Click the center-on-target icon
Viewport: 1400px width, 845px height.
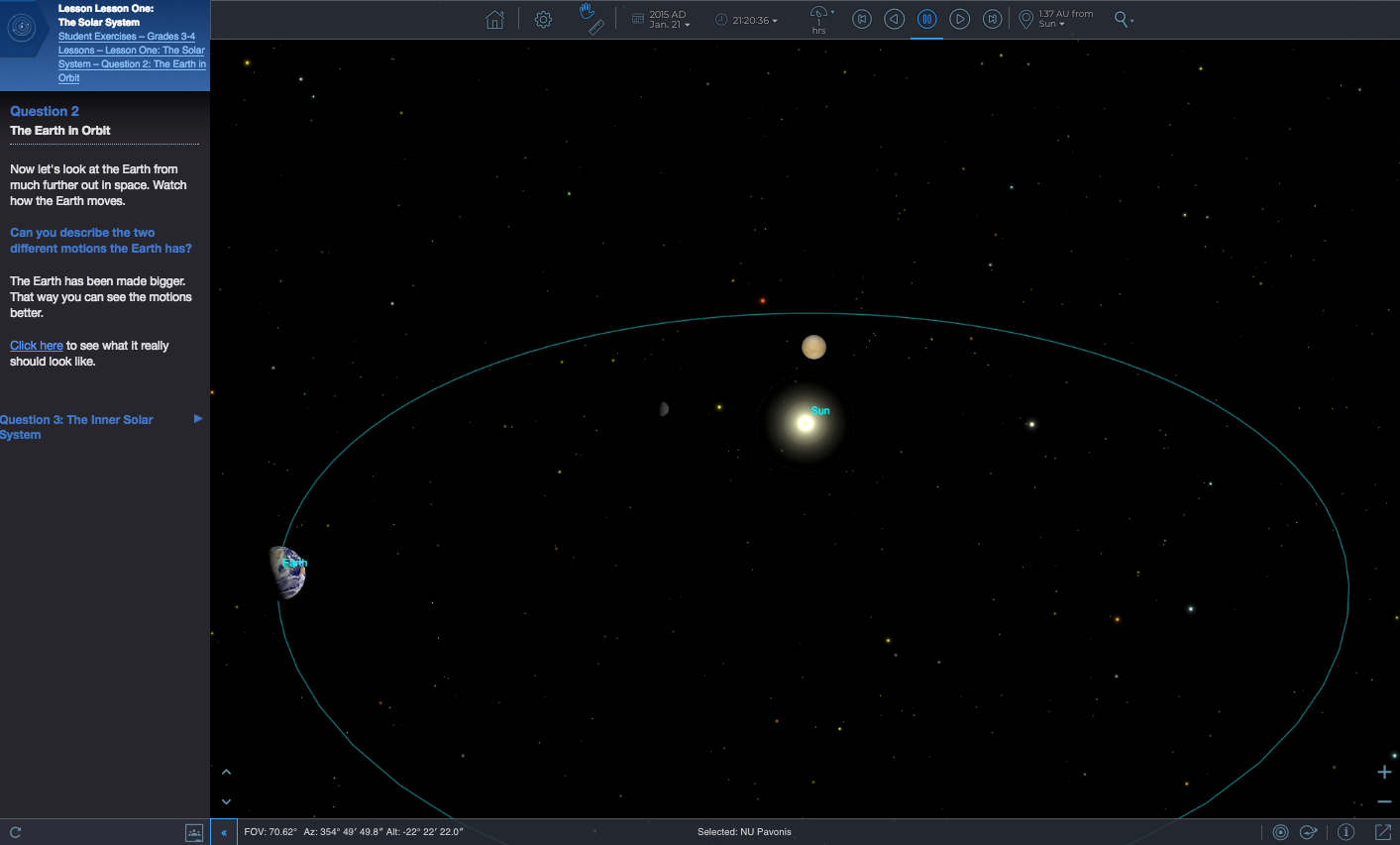click(x=1280, y=832)
